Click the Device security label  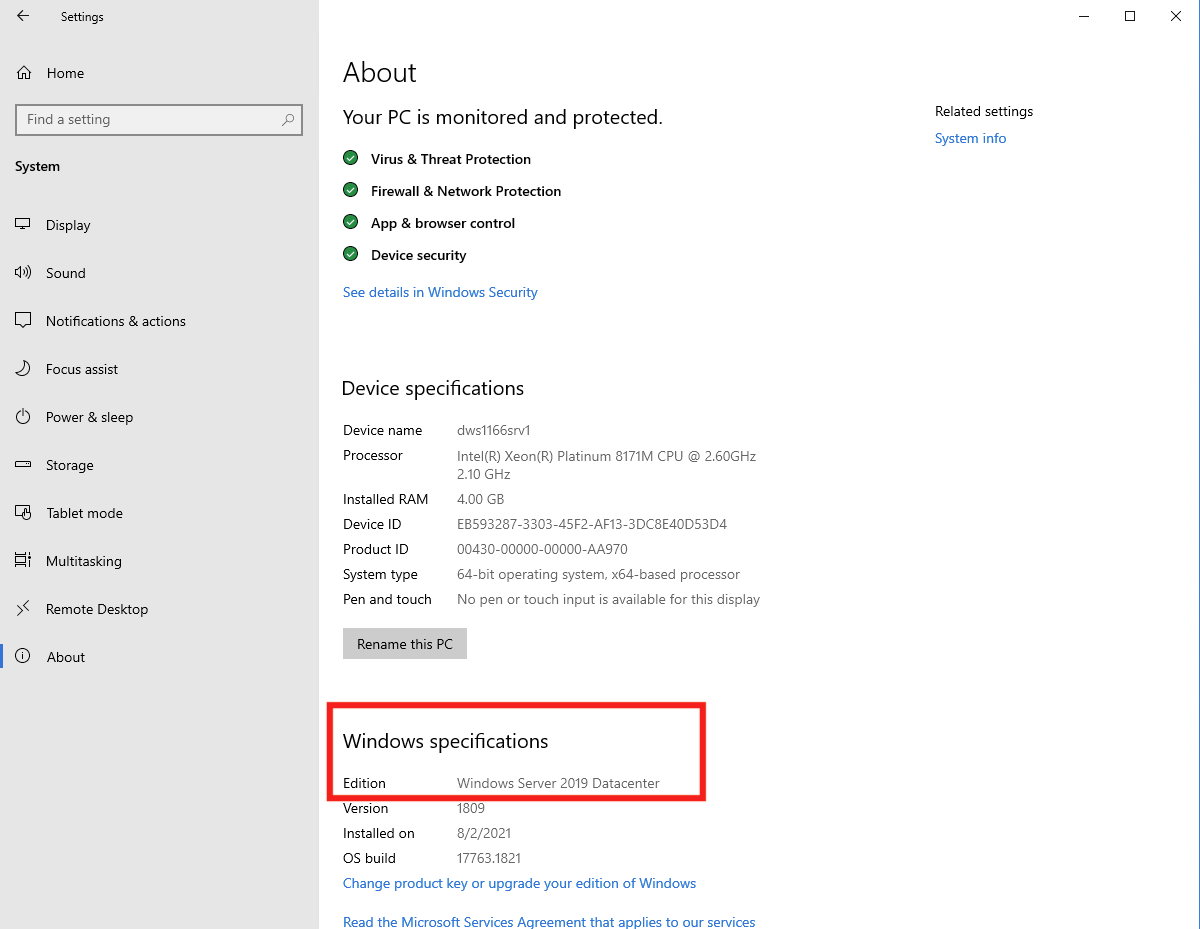pos(418,255)
